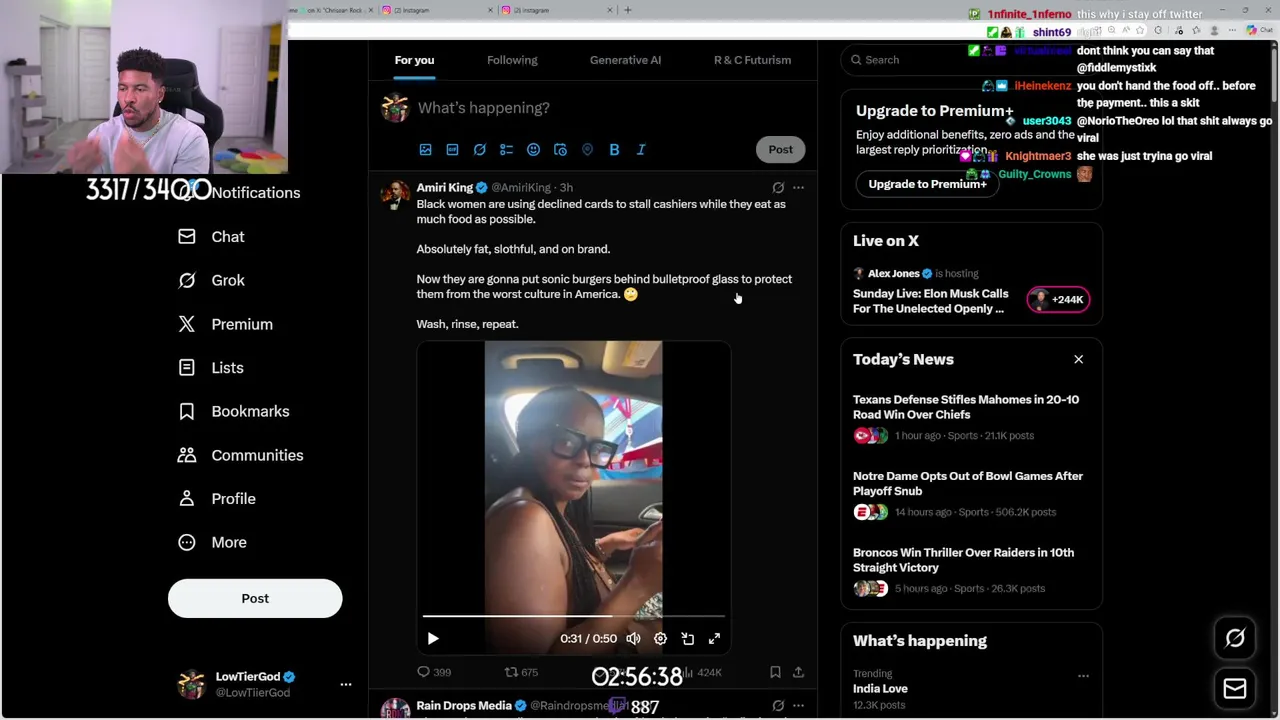Viewport: 1280px width, 720px height.
Task: Open the India Love trending topic
Action: click(x=880, y=689)
